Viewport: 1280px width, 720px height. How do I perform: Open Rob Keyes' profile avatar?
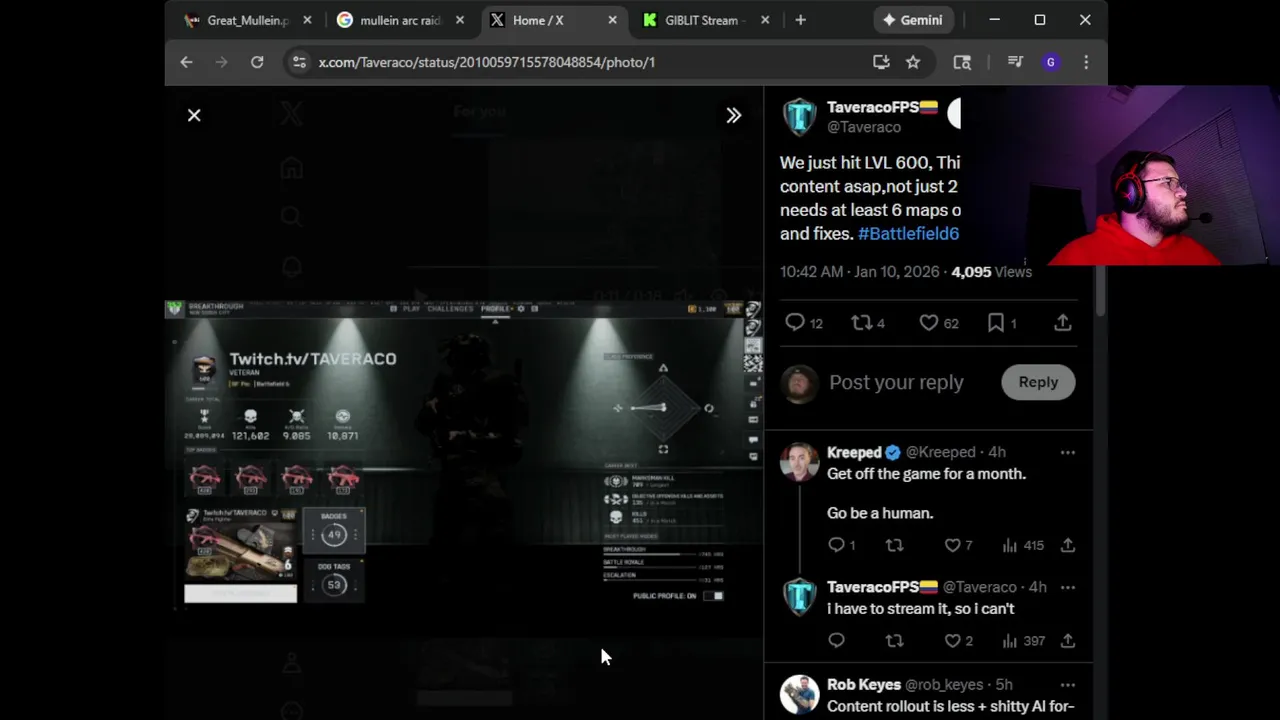(x=799, y=694)
